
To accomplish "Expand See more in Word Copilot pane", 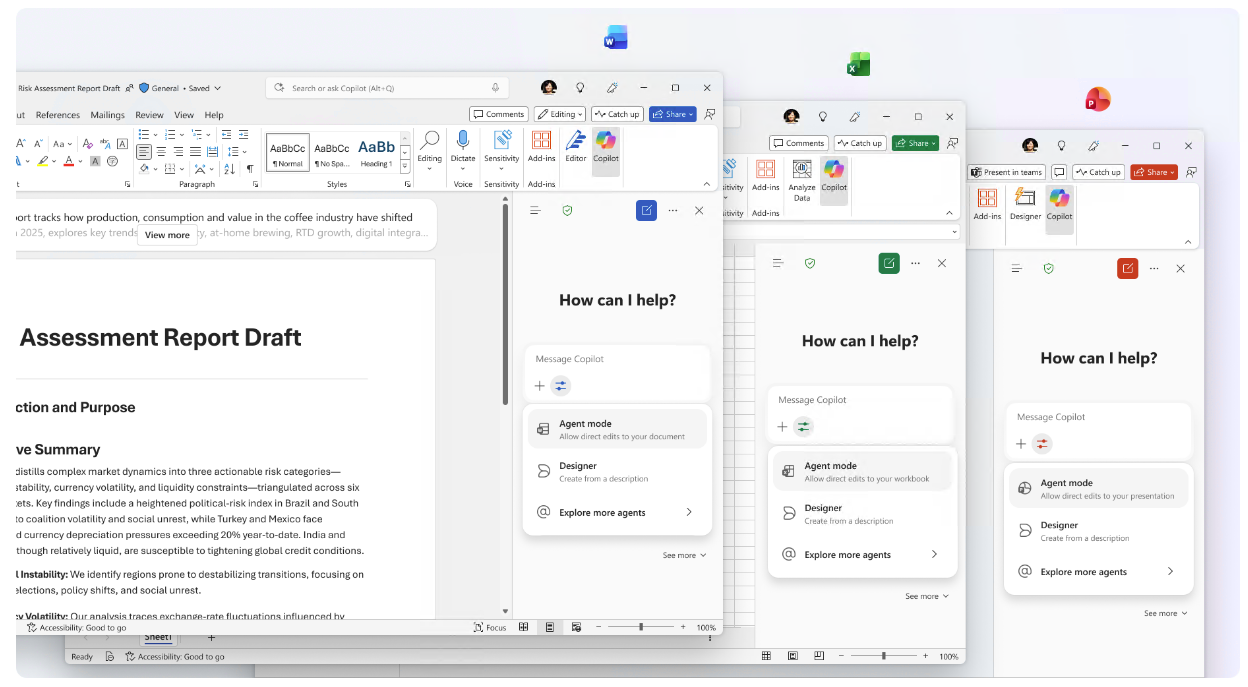I will [x=684, y=555].
